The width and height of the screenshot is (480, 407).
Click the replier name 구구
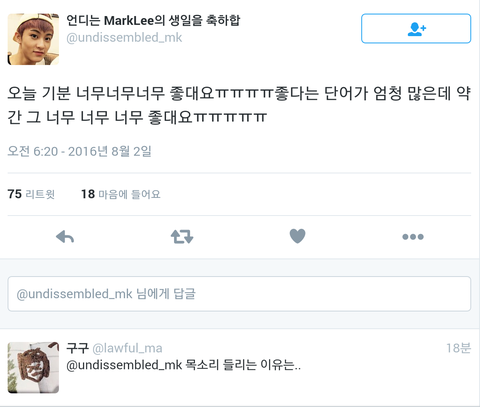[x=77, y=348]
